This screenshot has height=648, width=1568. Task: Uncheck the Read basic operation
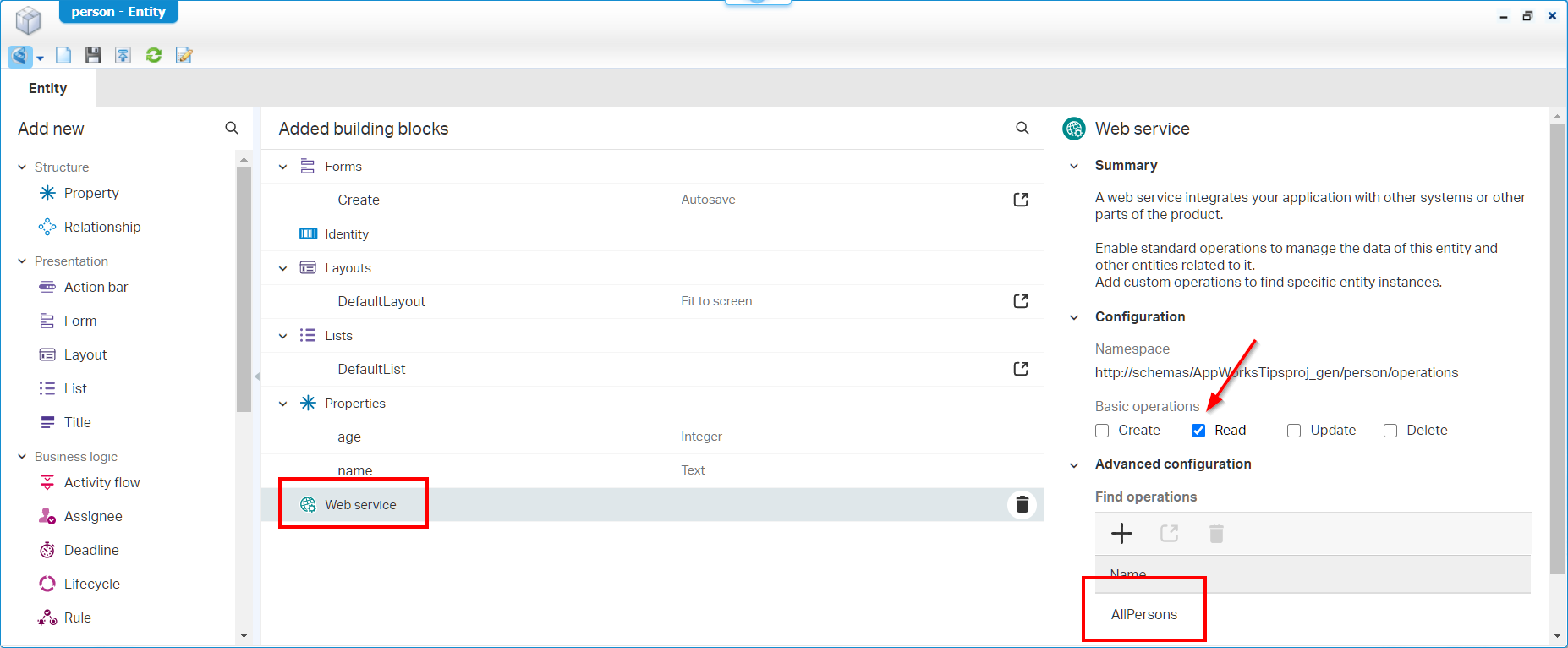[x=1198, y=431]
